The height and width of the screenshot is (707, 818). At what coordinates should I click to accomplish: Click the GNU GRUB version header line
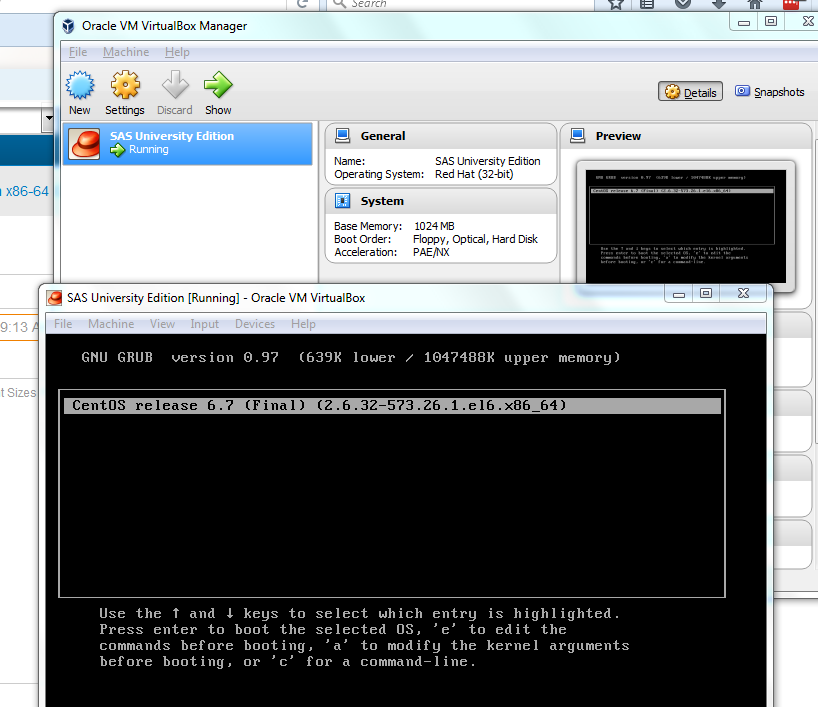click(351, 358)
